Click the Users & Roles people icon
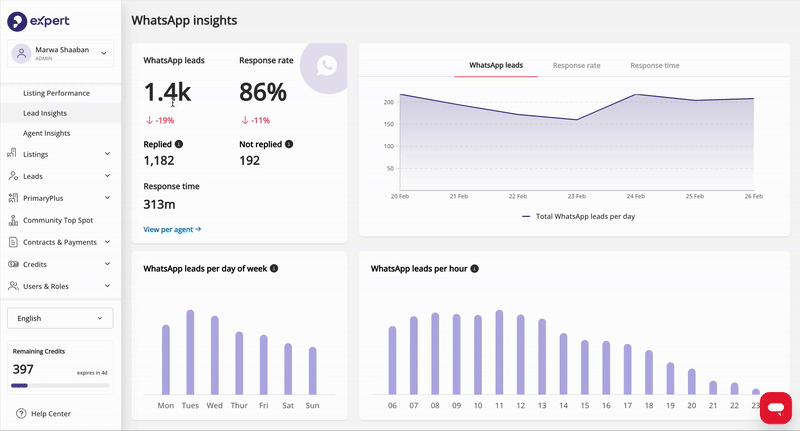Screen dimensions: 800x431 [x=13, y=286]
